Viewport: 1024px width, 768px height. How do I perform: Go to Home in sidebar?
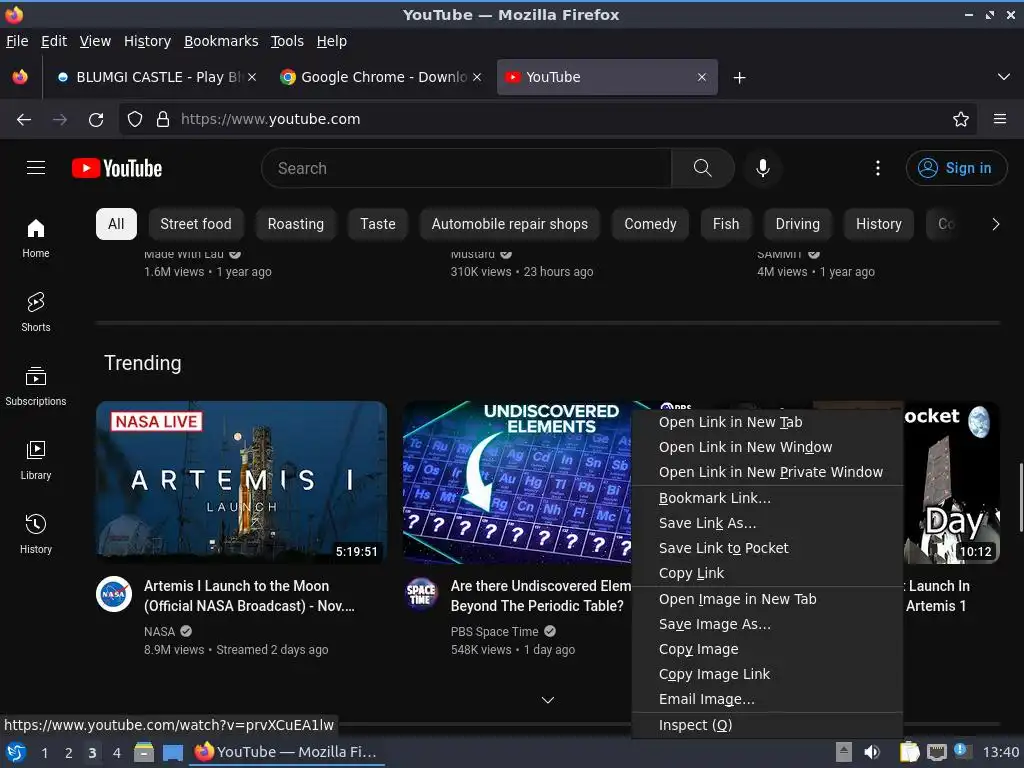35,238
